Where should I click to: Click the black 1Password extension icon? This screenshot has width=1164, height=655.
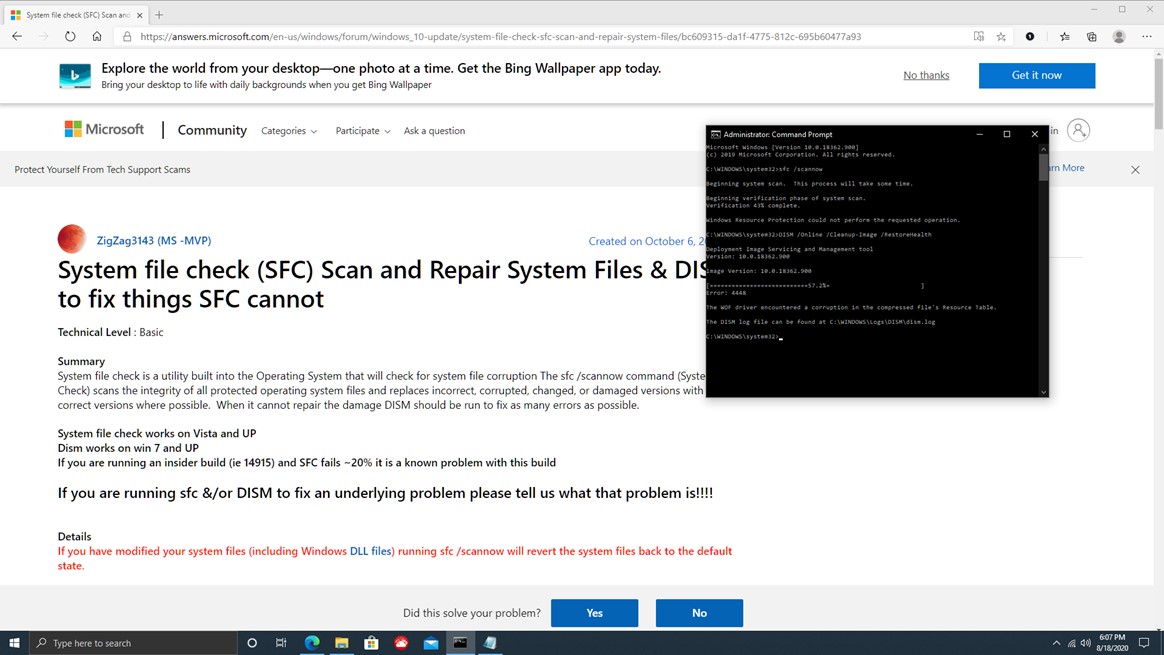coord(1030,36)
